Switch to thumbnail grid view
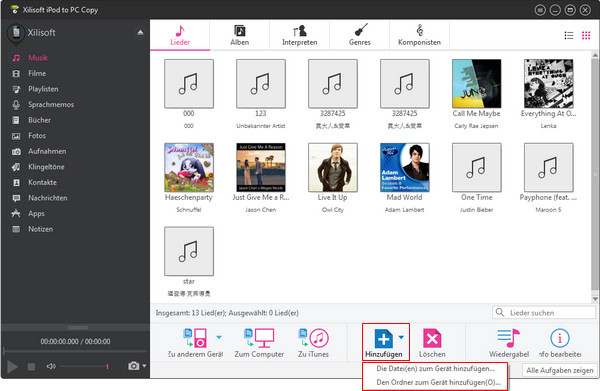Viewport: 600px width, 391px height. click(x=586, y=36)
